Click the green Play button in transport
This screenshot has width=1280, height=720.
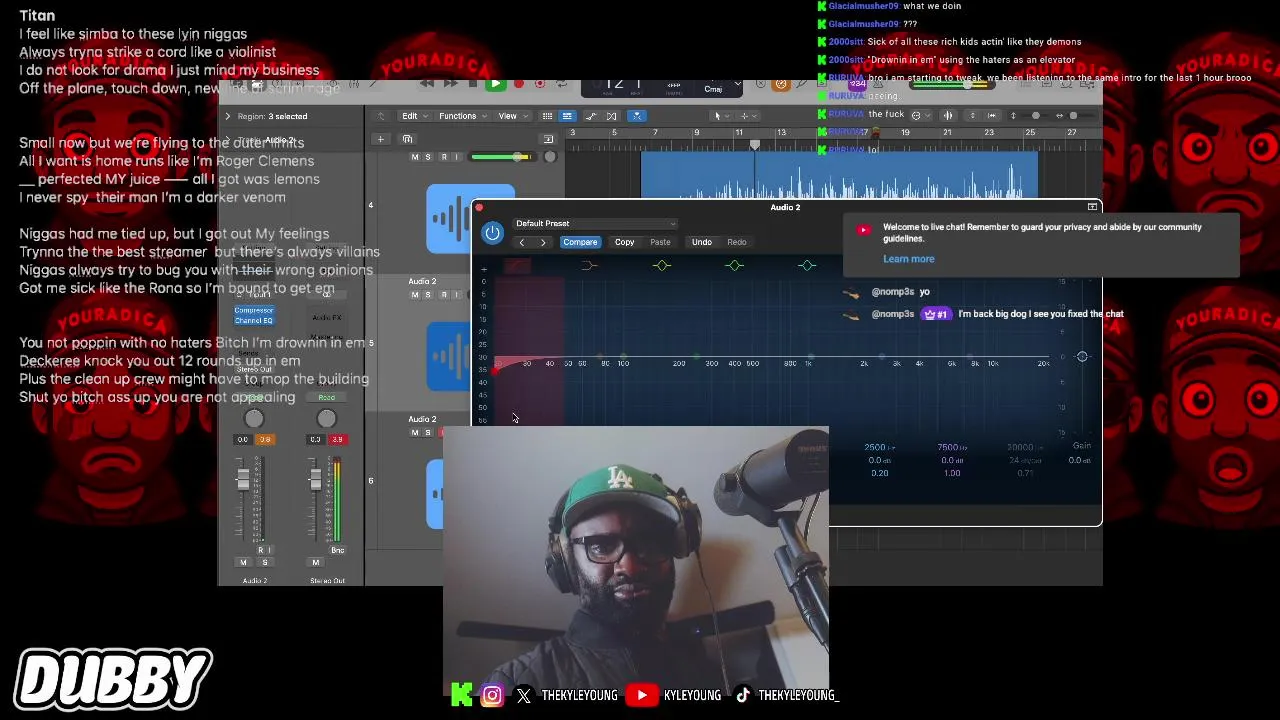coord(495,84)
